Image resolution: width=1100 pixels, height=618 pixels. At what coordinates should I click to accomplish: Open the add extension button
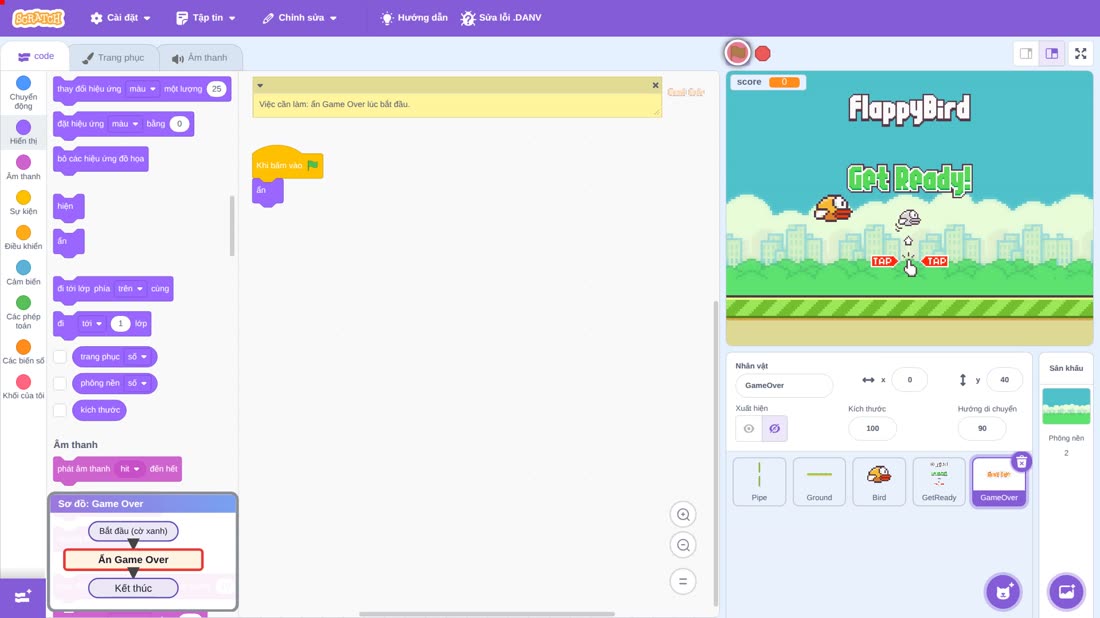point(22,597)
